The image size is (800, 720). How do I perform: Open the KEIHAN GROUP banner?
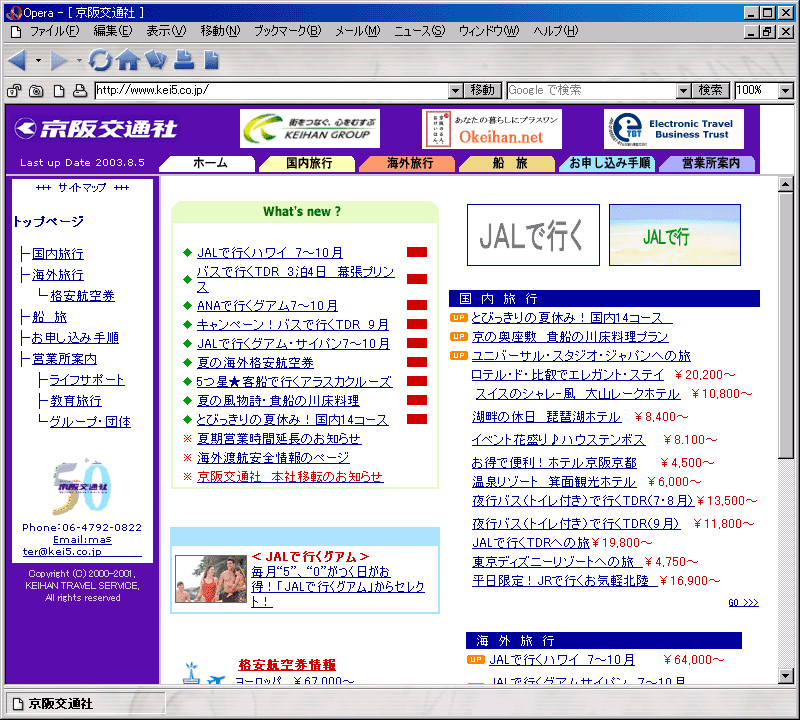pos(310,129)
